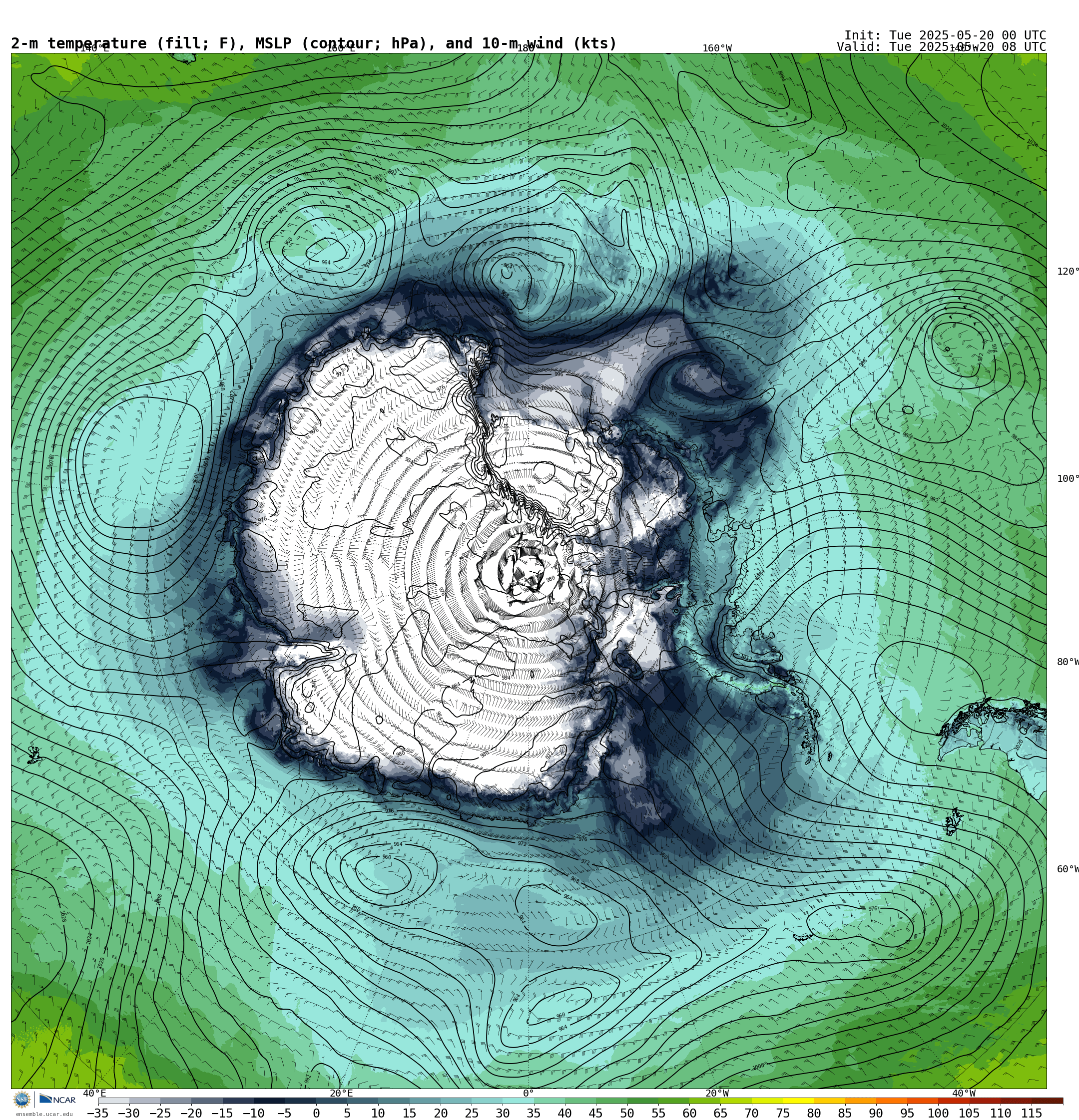The height and width of the screenshot is (1120, 1079).
Task: Select the color segment between 95 and 100
Action: coord(922,1101)
